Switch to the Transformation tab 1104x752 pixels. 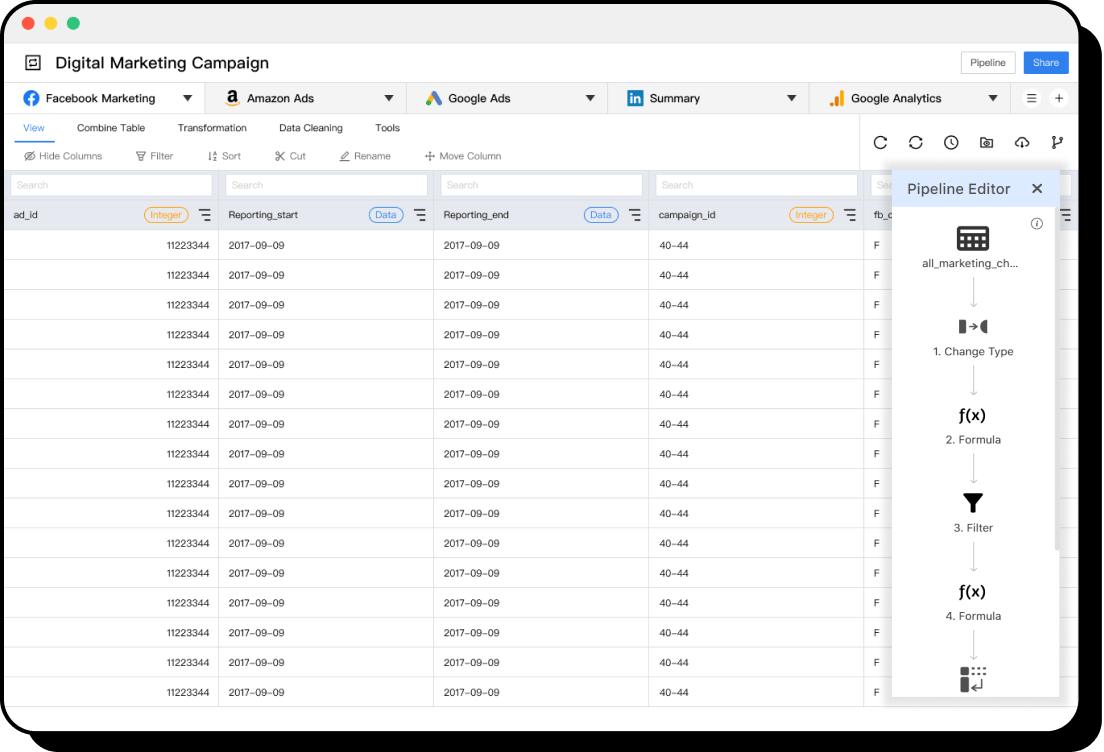[212, 128]
